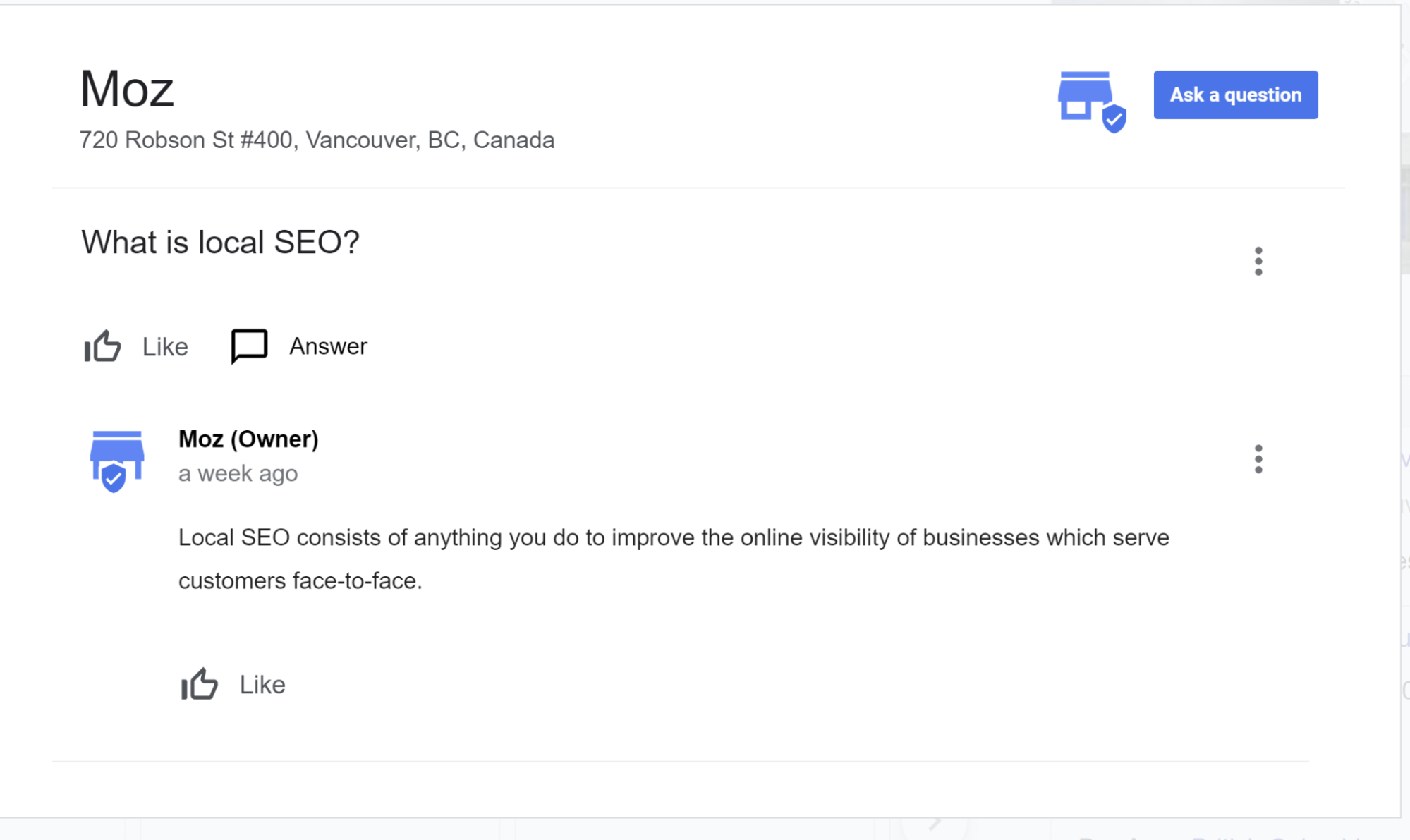Click the 720 Robson St address line
The image size is (1410, 840).
pyautogui.click(x=317, y=140)
